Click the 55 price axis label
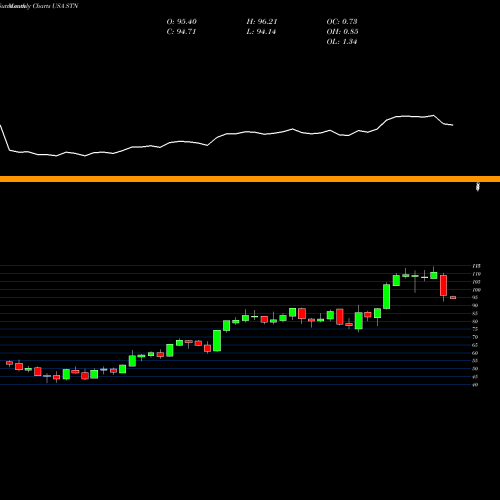Image resolution: width=500 pixels, height=500 pixels. [475, 361]
